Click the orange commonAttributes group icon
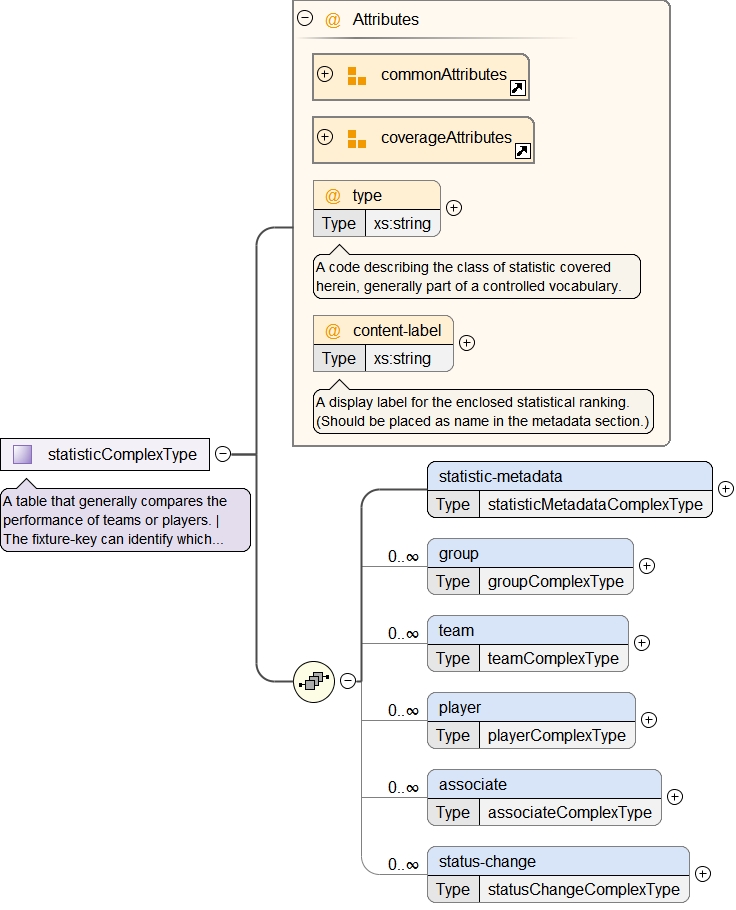The height and width of the screenshot is (910, 736). 356,76
